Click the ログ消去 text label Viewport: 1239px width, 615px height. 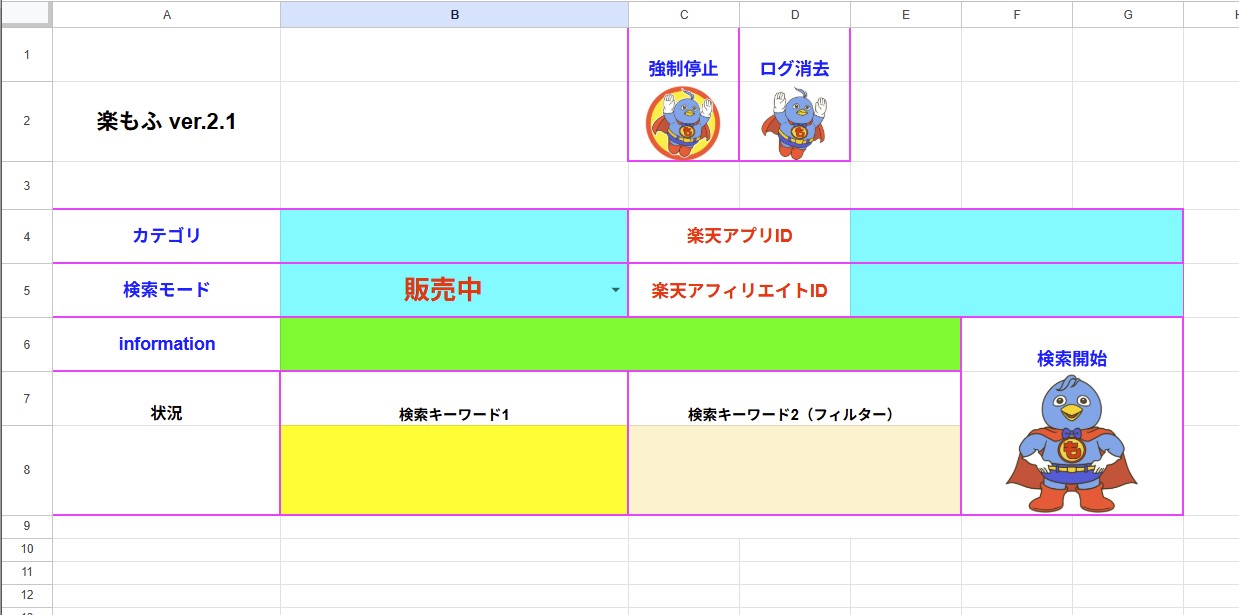794,69
